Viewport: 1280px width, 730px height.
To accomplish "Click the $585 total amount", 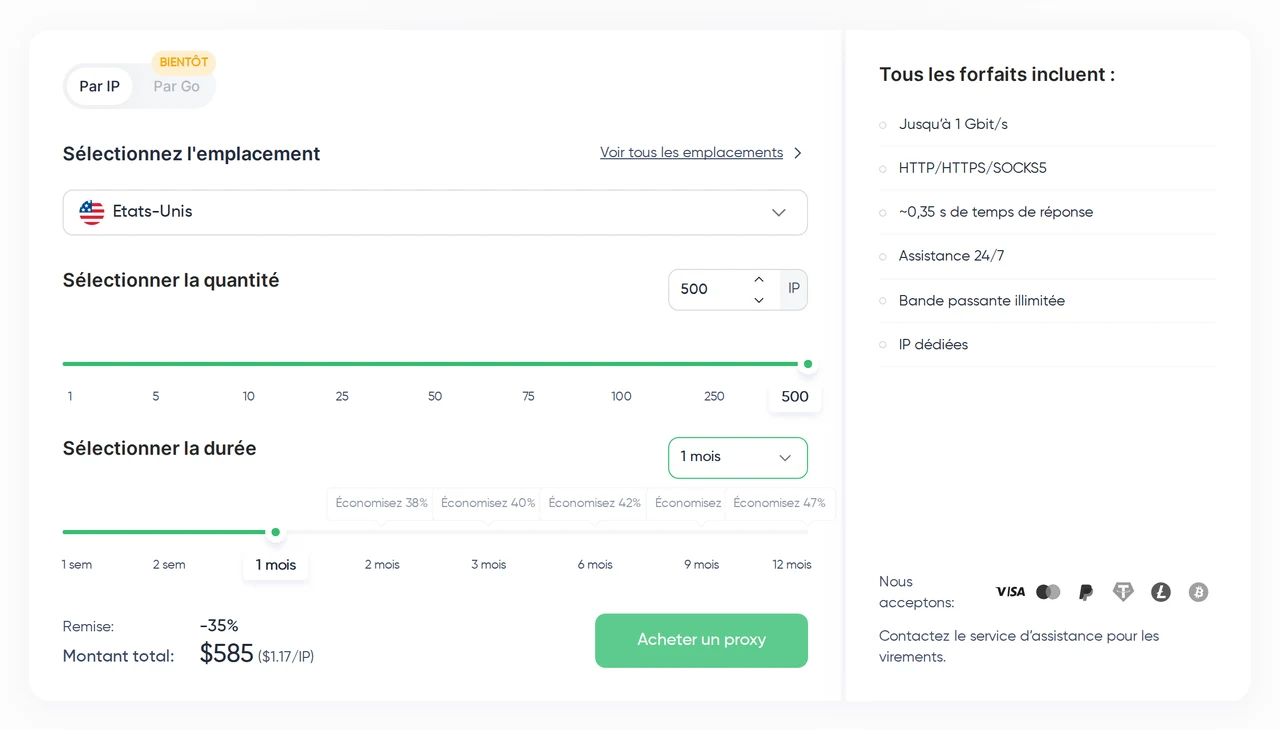I will (227, 654).
